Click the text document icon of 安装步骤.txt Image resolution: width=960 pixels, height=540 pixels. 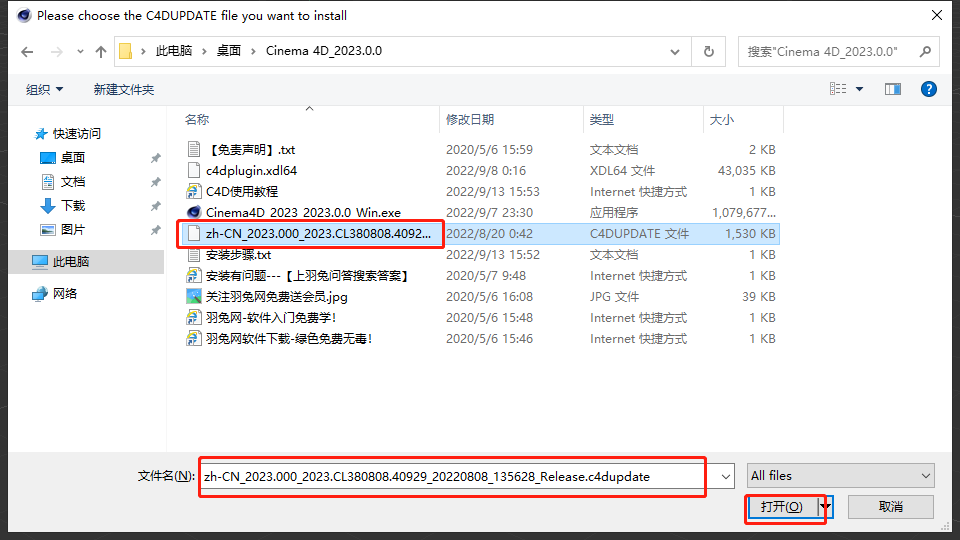[x=193, y=255]
